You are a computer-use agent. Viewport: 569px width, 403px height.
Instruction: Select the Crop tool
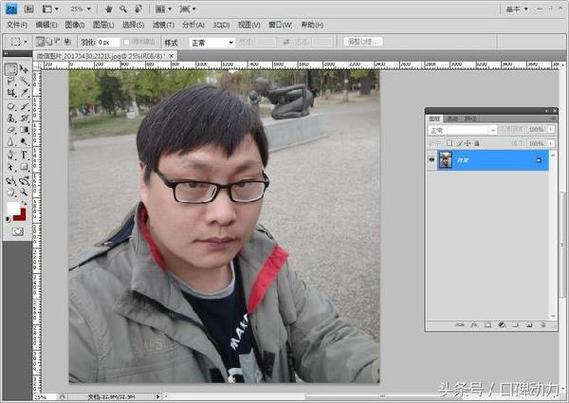point(11,93)
